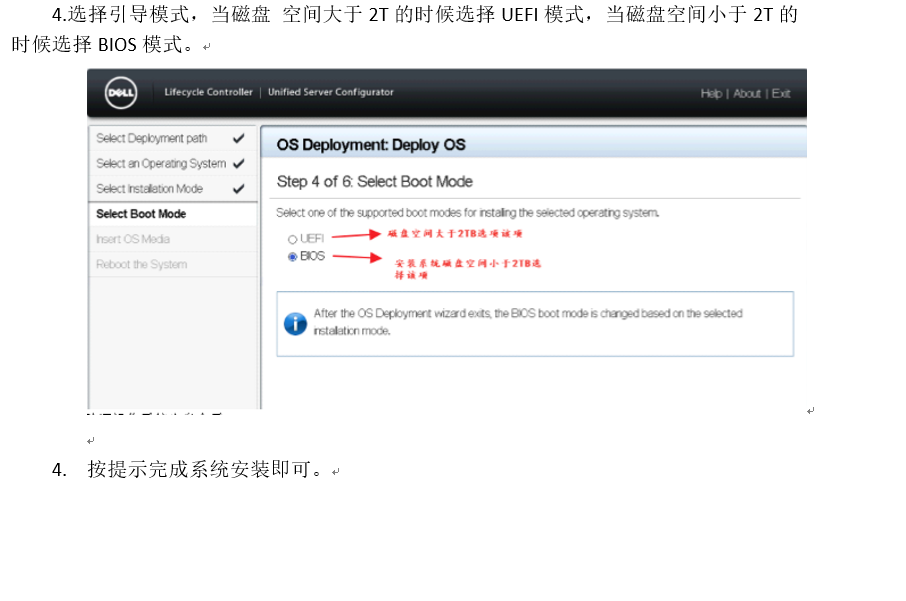This screenshot has height=601, width=906.
Task: Open the Select Boot Mode step
Action: 172,214
